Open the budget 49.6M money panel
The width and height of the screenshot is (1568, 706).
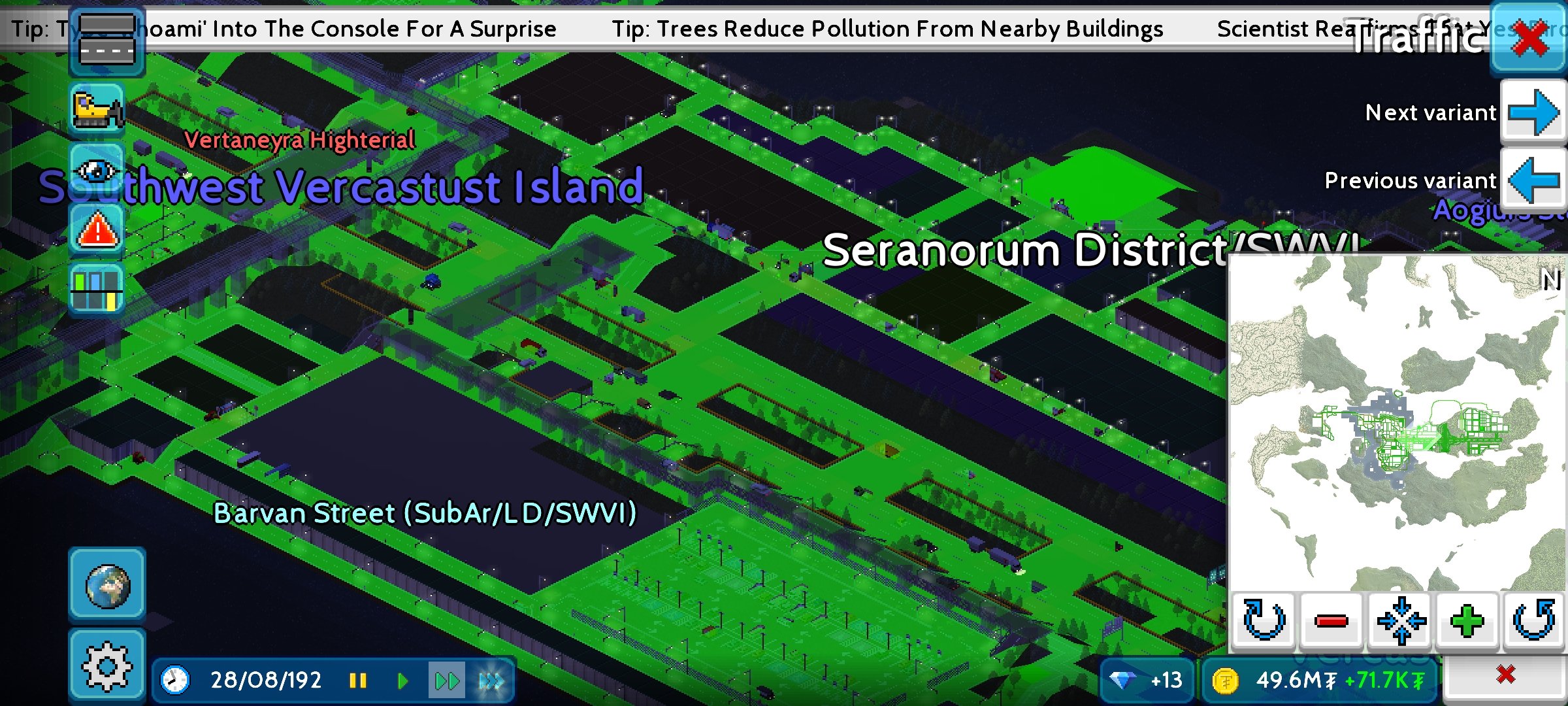1319,681
